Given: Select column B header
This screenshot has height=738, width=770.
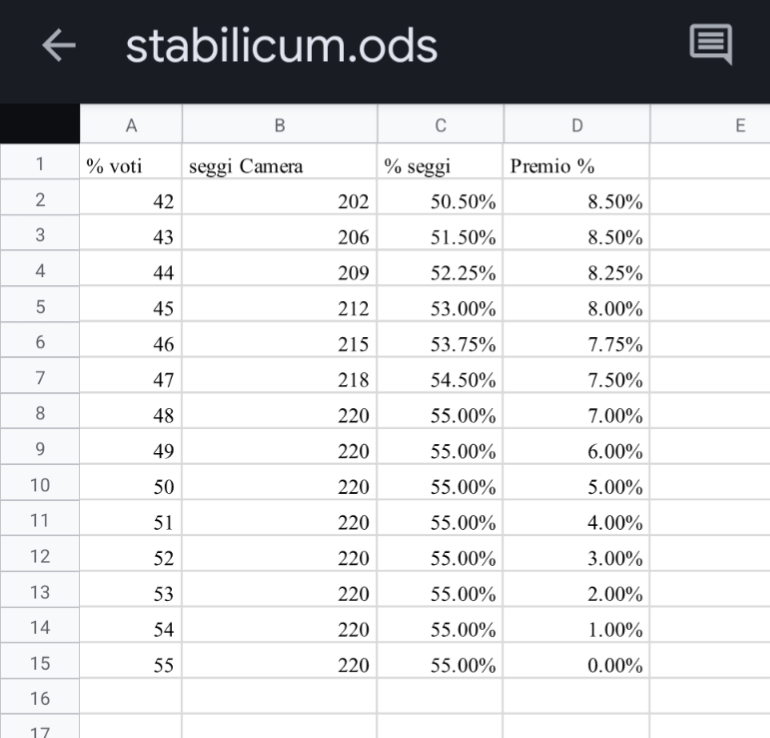Looking at the screenshot, I should point(279,125).
